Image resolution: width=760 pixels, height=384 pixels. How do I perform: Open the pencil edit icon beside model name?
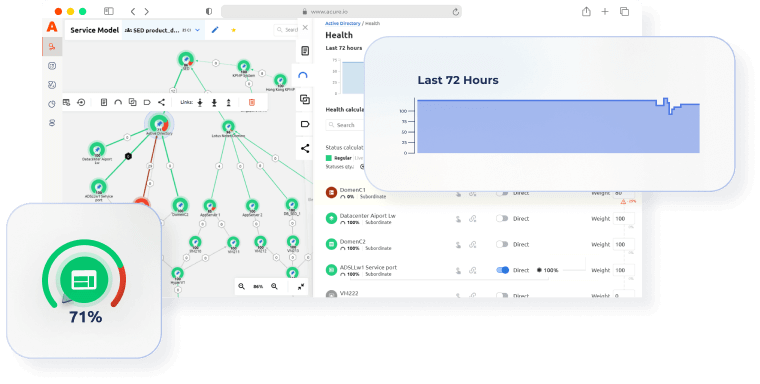click(215, 30)
